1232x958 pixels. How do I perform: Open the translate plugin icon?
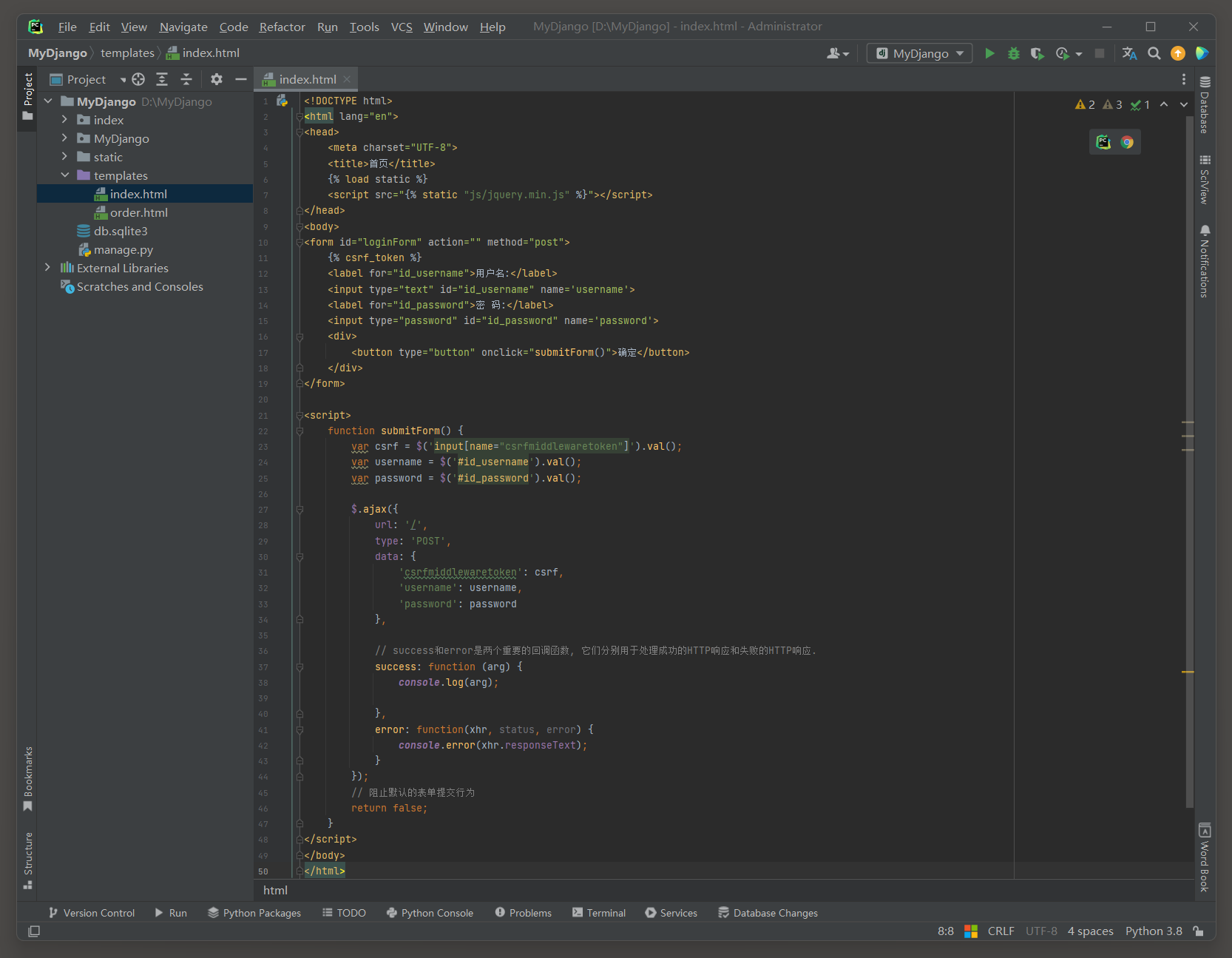(1129, 53)
